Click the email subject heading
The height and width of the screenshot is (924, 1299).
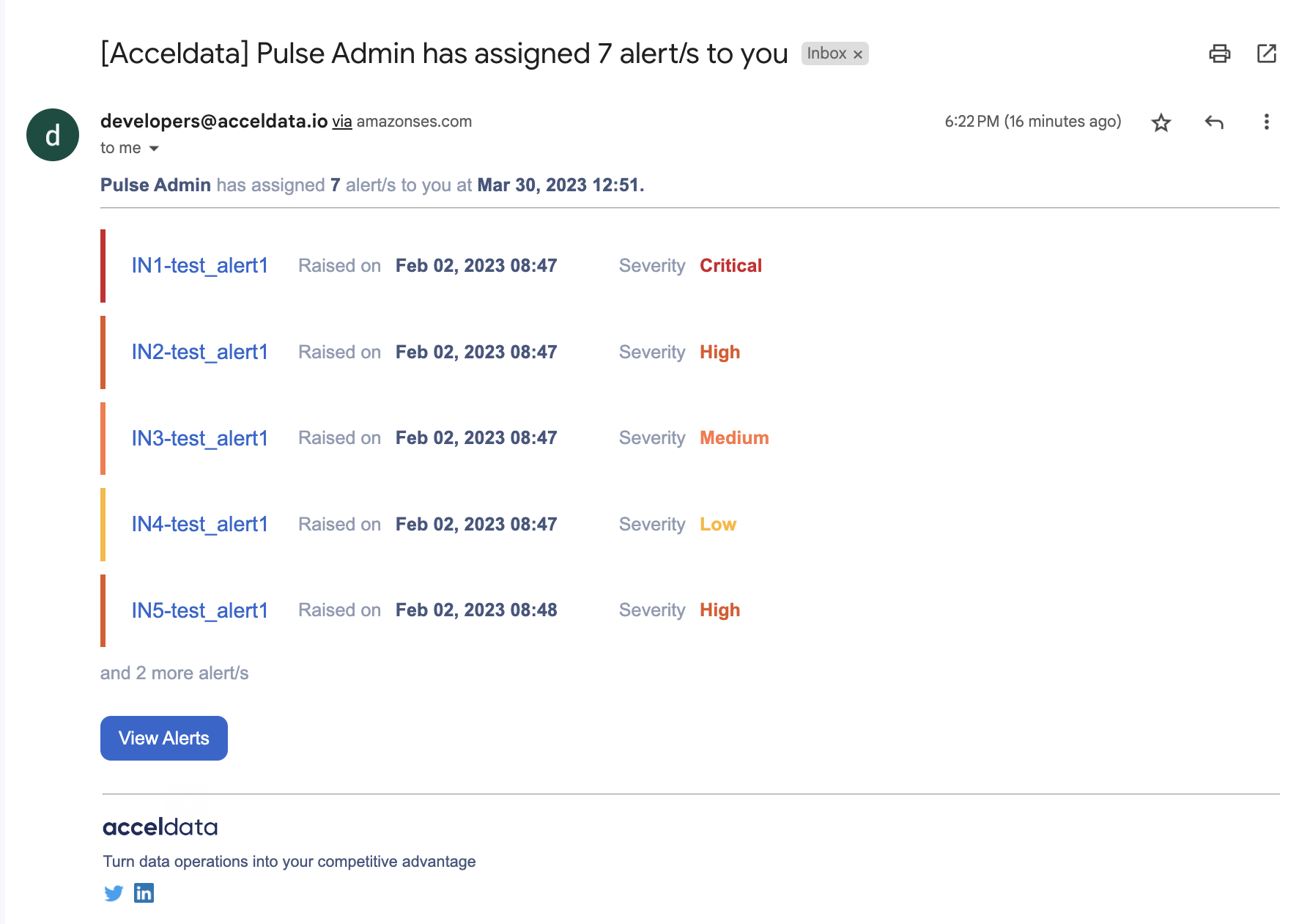[444, 53]
